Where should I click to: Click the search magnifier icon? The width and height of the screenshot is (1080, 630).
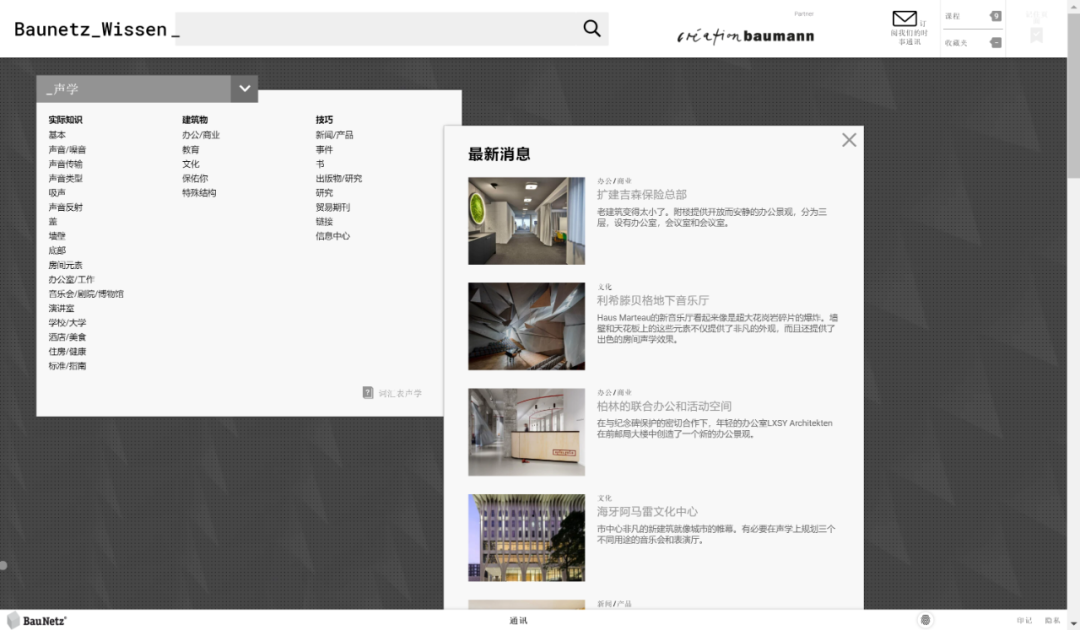[592, 28]
